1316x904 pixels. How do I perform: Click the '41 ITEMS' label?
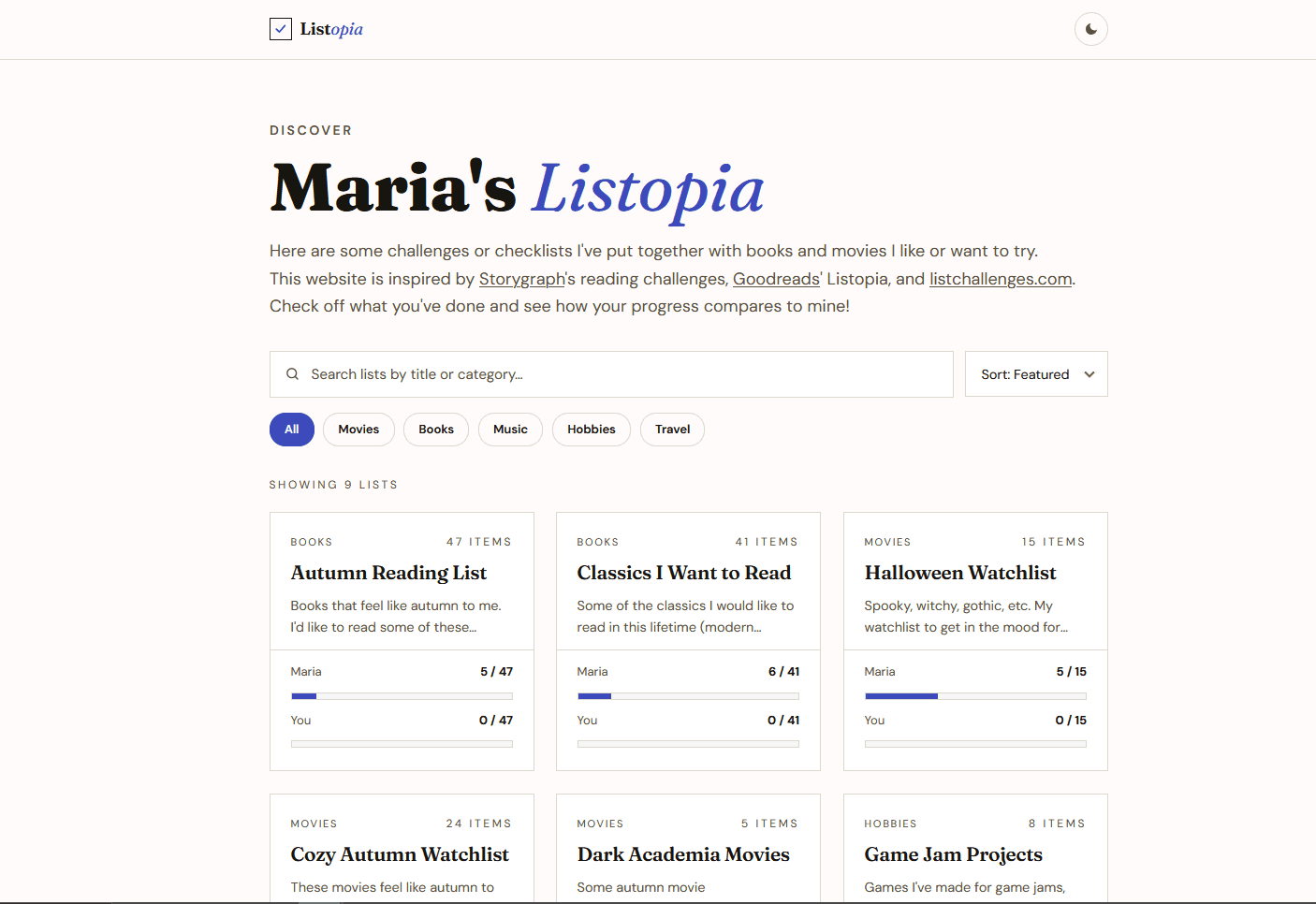(767, 542)
